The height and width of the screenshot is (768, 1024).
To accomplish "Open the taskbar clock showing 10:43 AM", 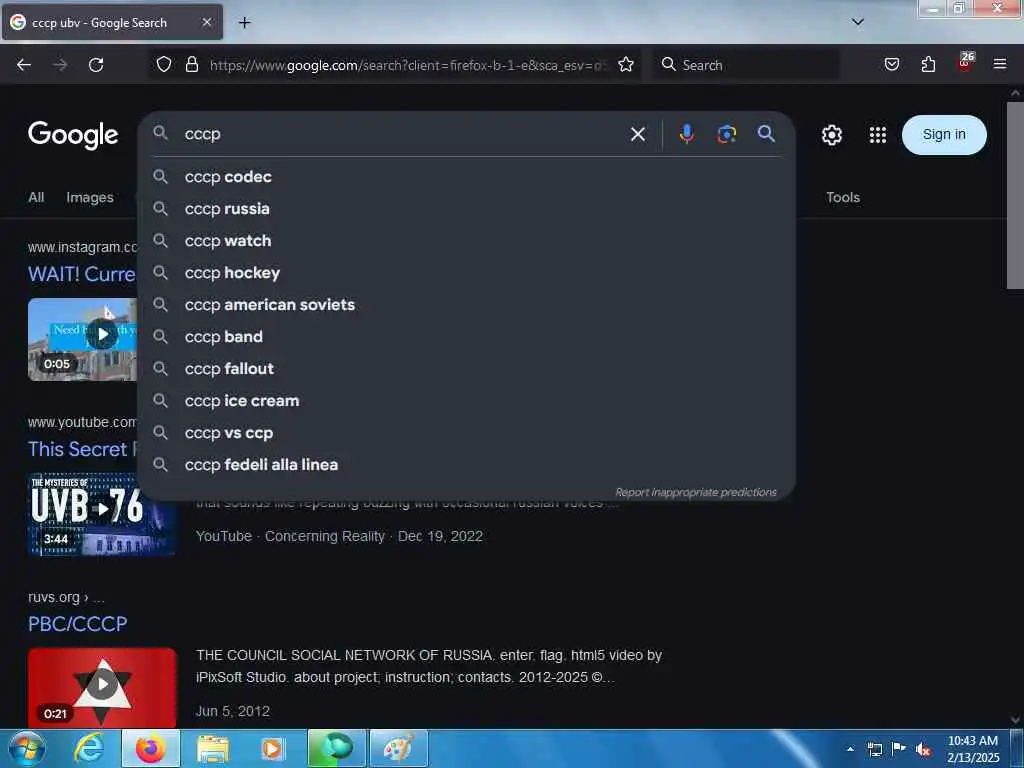I will coord(973,749).
